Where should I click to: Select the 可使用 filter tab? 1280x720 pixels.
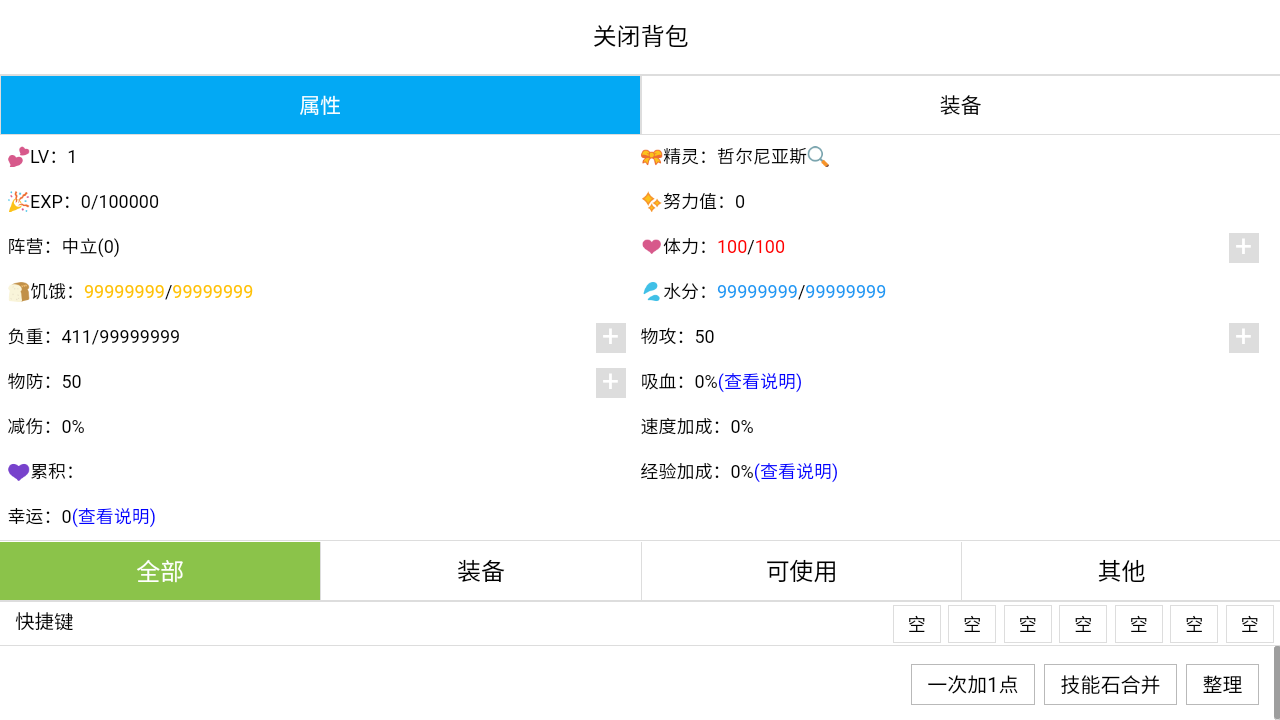click(x=800, y=570)
